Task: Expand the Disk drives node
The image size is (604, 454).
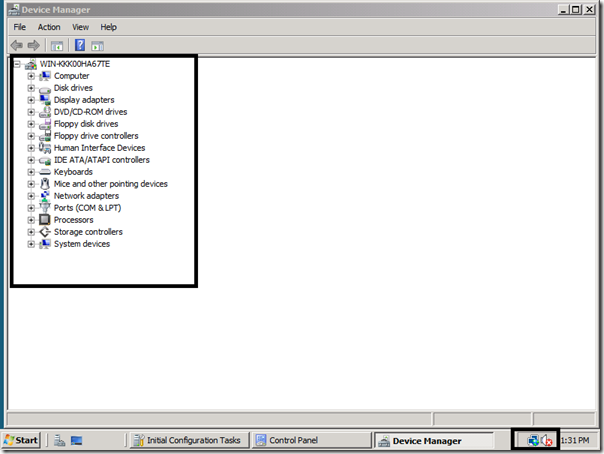Action: 31,88
